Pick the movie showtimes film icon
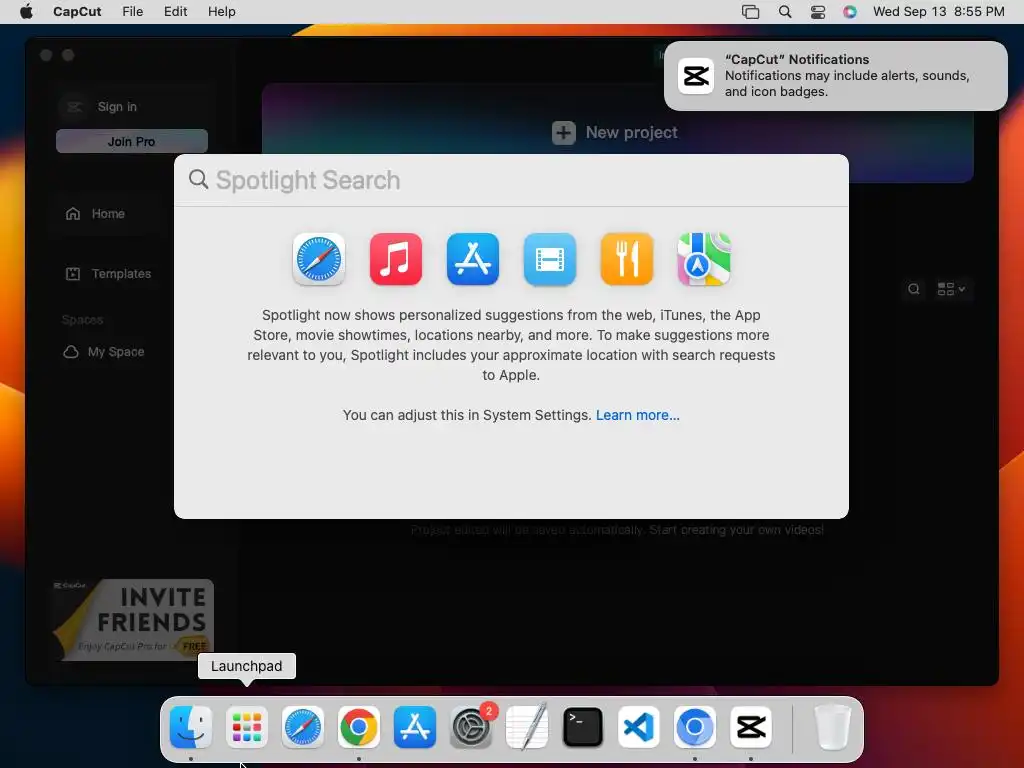 coord(550,259)
